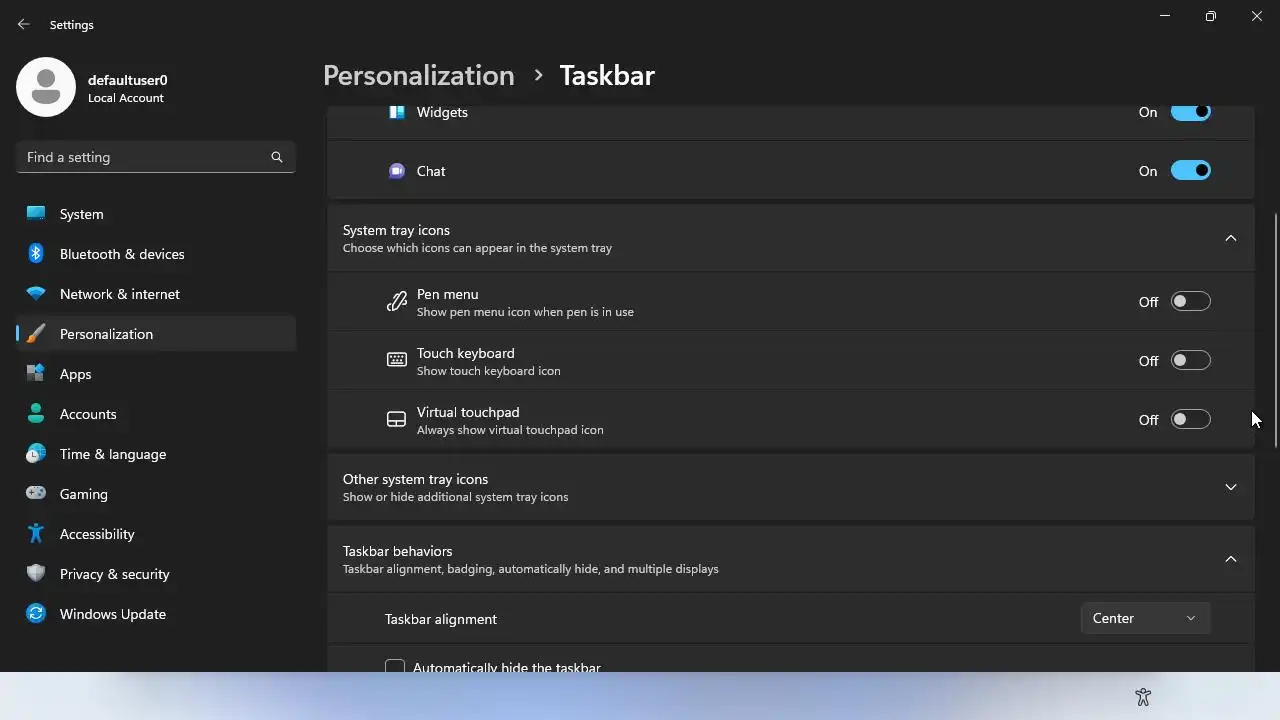Collapse the Taskbar behaviors section
This screenshot has width=1280, height=720.
pos(1231,559)
